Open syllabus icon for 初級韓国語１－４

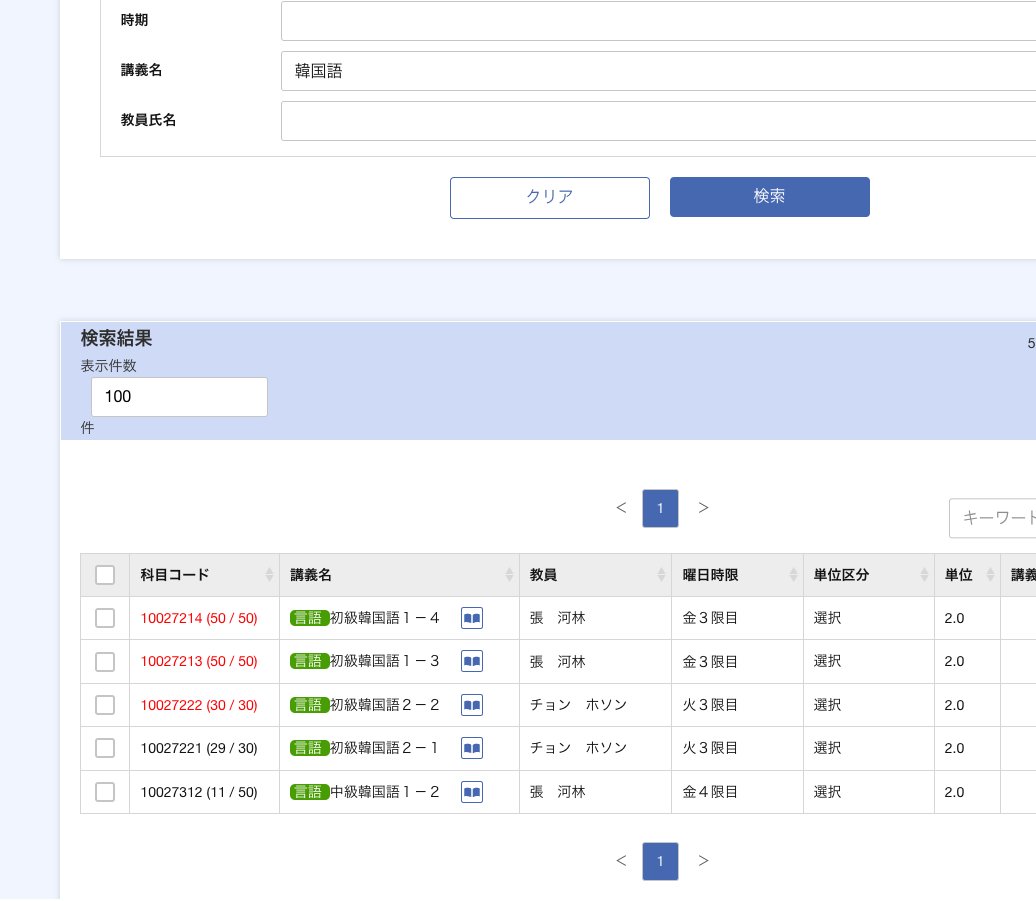pos(471,618)
